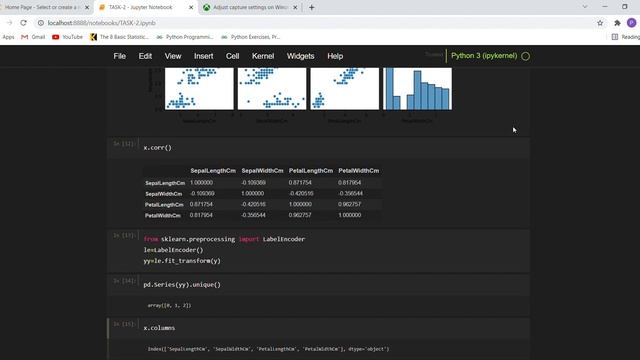Click the second scatter plot in output
640x360 pixels.
click(272, 89)
